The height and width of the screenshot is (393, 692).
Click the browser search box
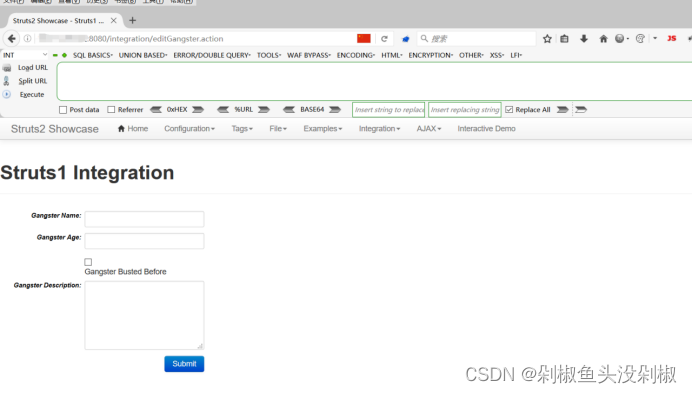coord(476,39)
